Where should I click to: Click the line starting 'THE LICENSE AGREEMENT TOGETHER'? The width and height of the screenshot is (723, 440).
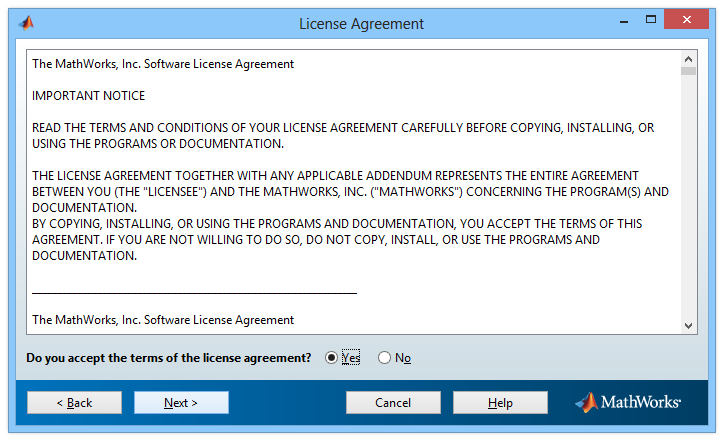click(335, 176)
